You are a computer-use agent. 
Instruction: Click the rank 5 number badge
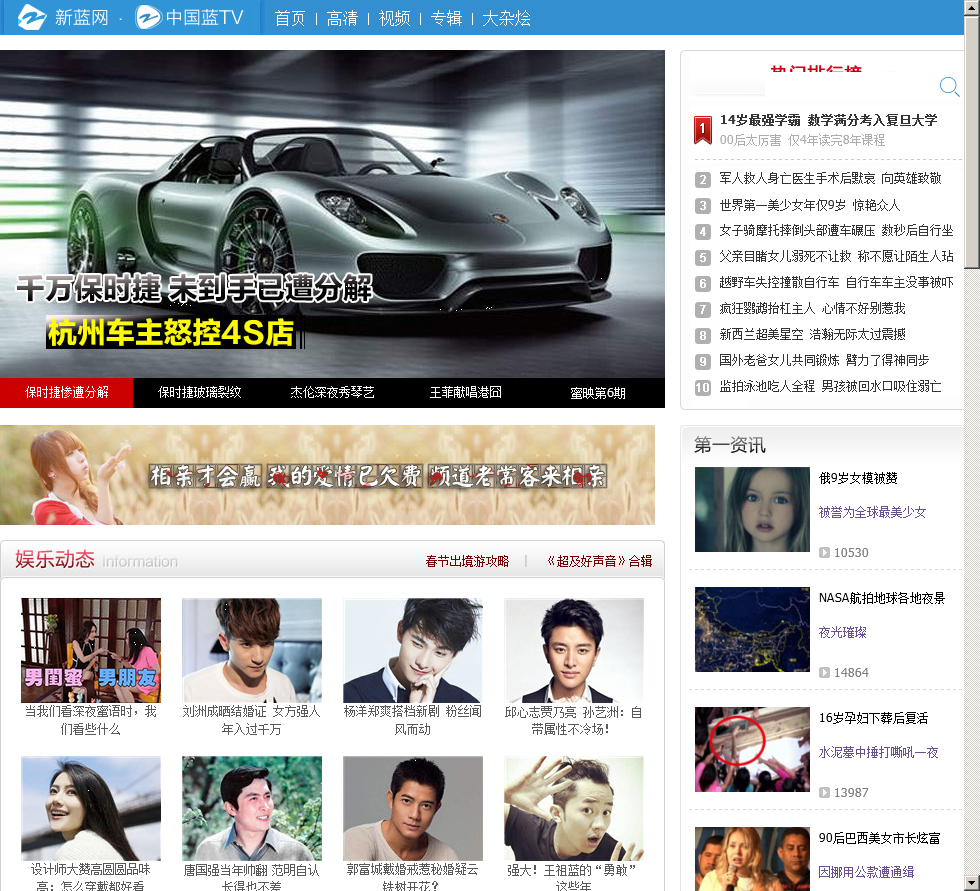pyautogui.click(x=703, y=257)
